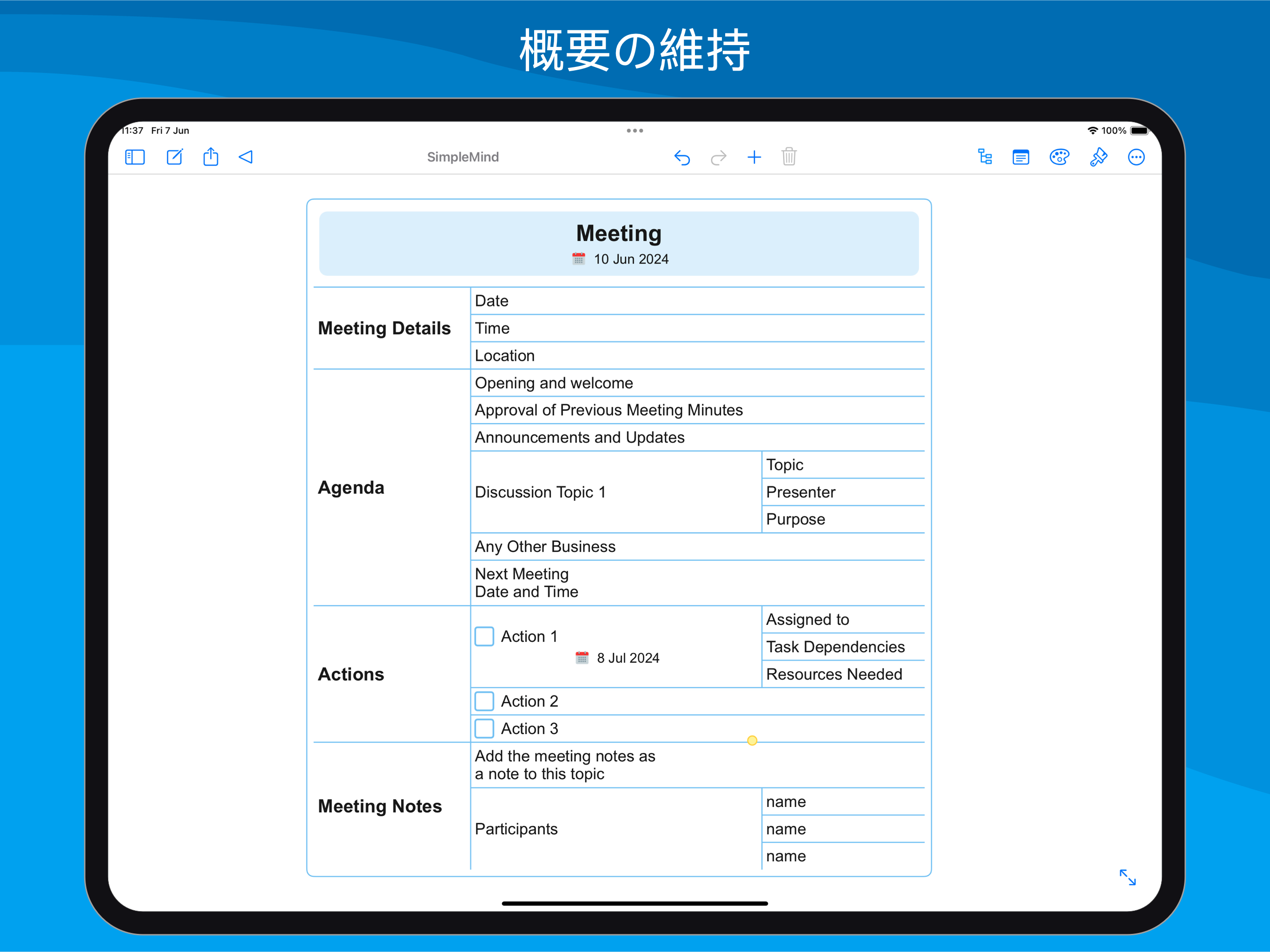Mark Action 3 as done
This screenshot has width=1270, height=952.
(x=484, y=728)
